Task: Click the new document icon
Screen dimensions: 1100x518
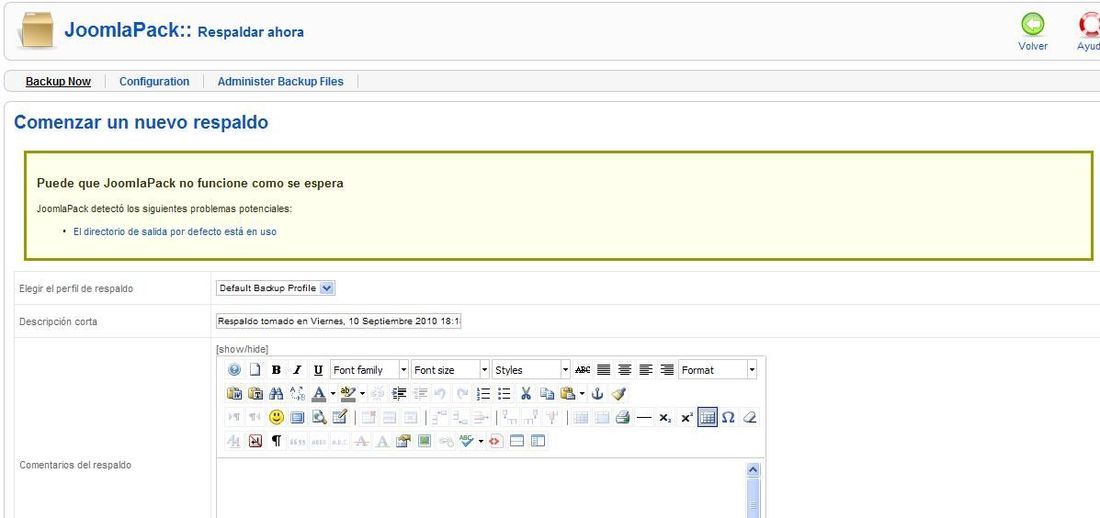Action: click(x=255, y=370)
